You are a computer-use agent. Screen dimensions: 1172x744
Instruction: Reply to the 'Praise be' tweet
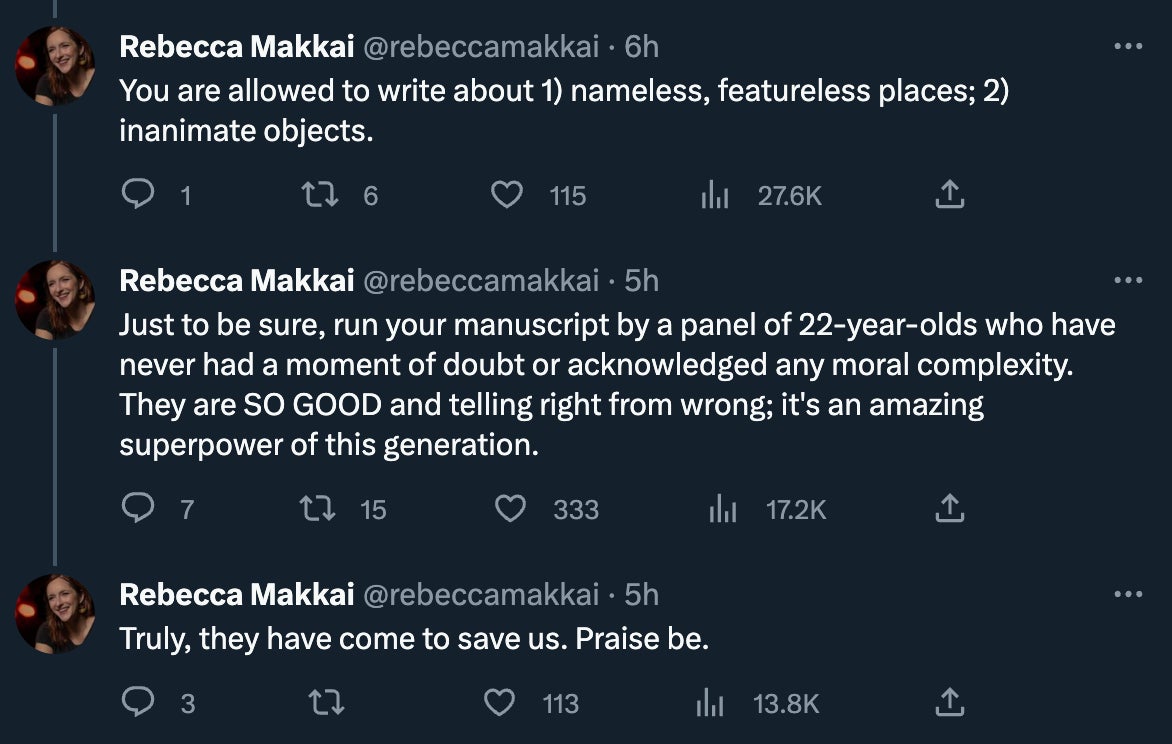pyautogui.click(x=136, y=703)
